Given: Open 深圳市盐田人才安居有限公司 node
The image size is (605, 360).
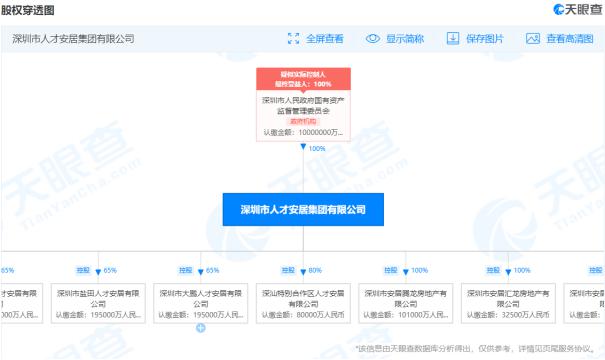Looking at the screenshot, I should pos(98,303).
